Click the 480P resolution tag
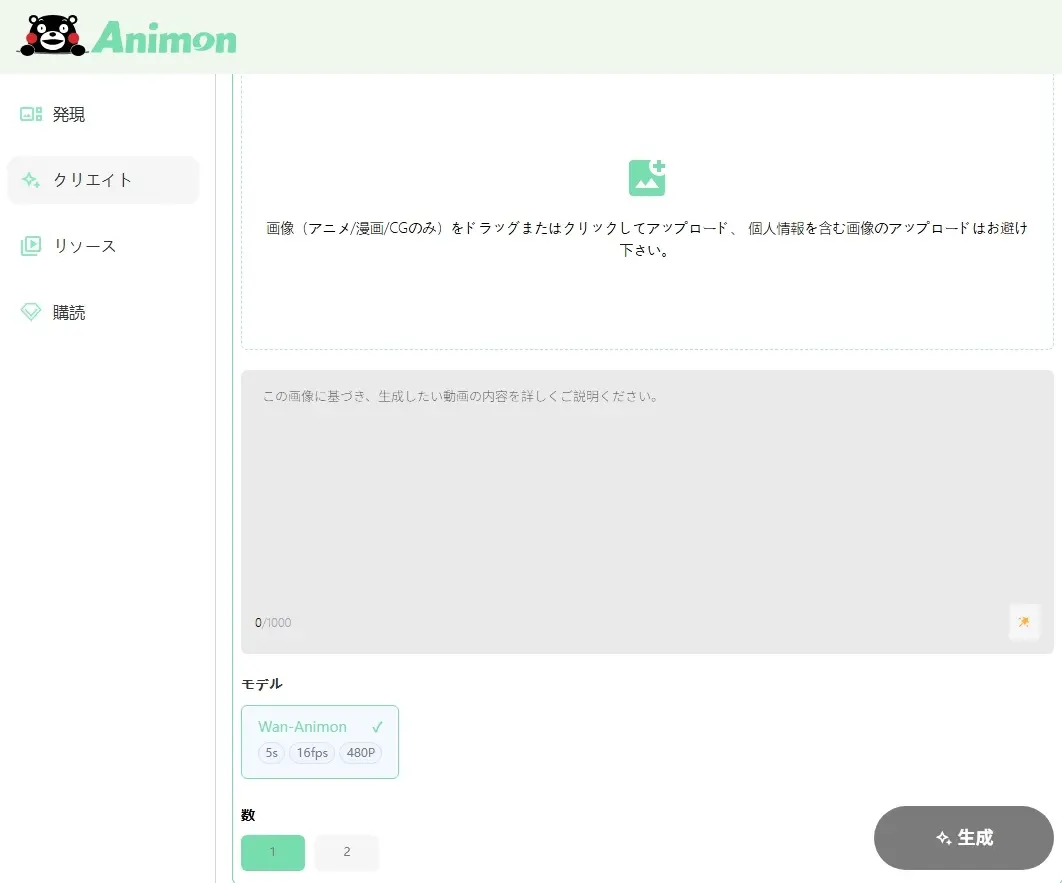Viewport: 1062px width, 883px height. point(361,753)
